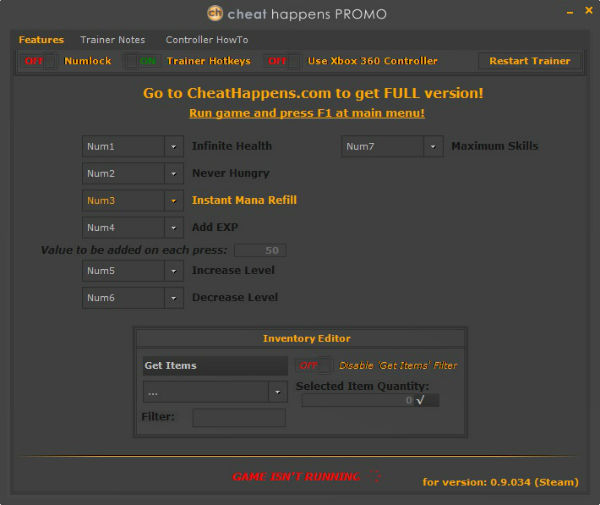Click the Never Hungry label
This screenshot has width=600, height=505.
[x=231, y=173]
